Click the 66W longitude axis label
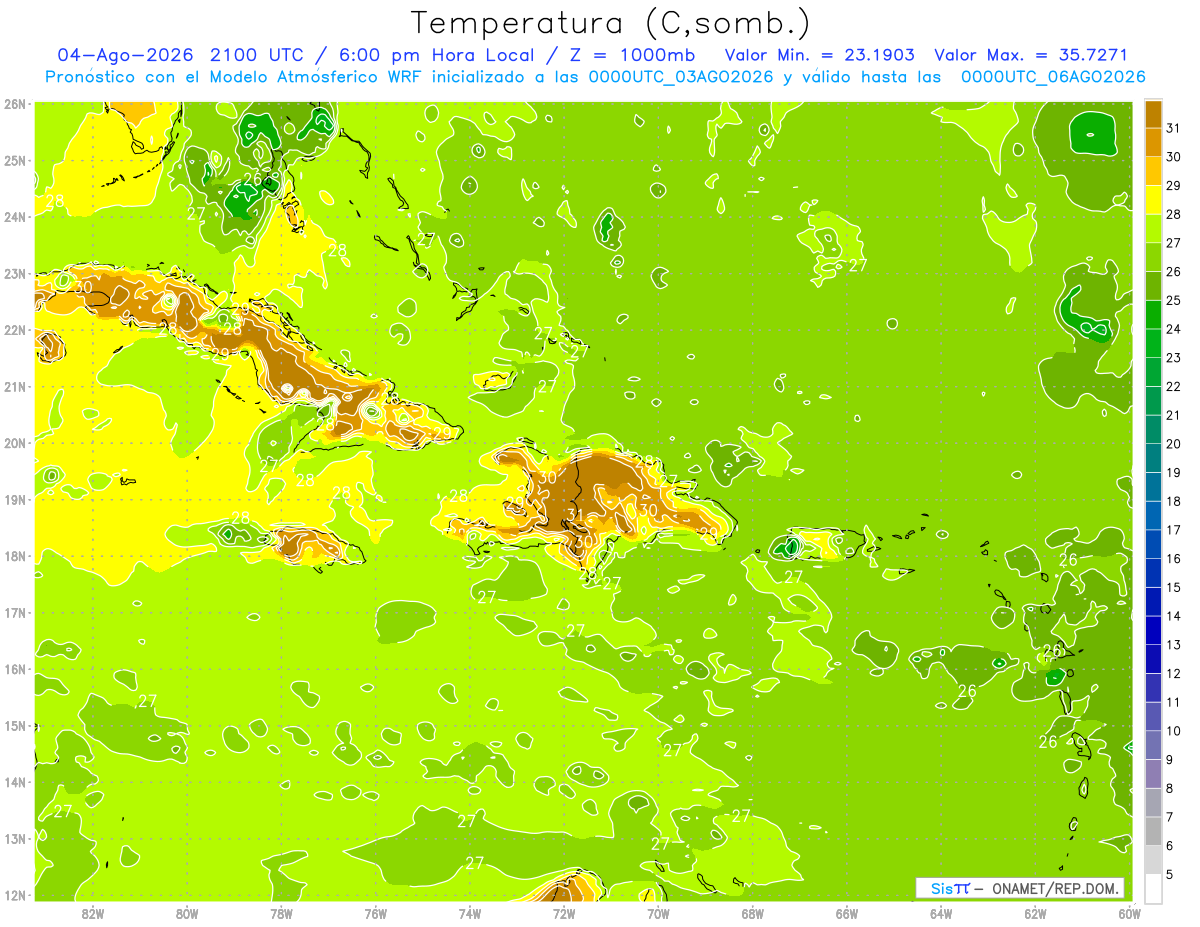 [847, 913]
